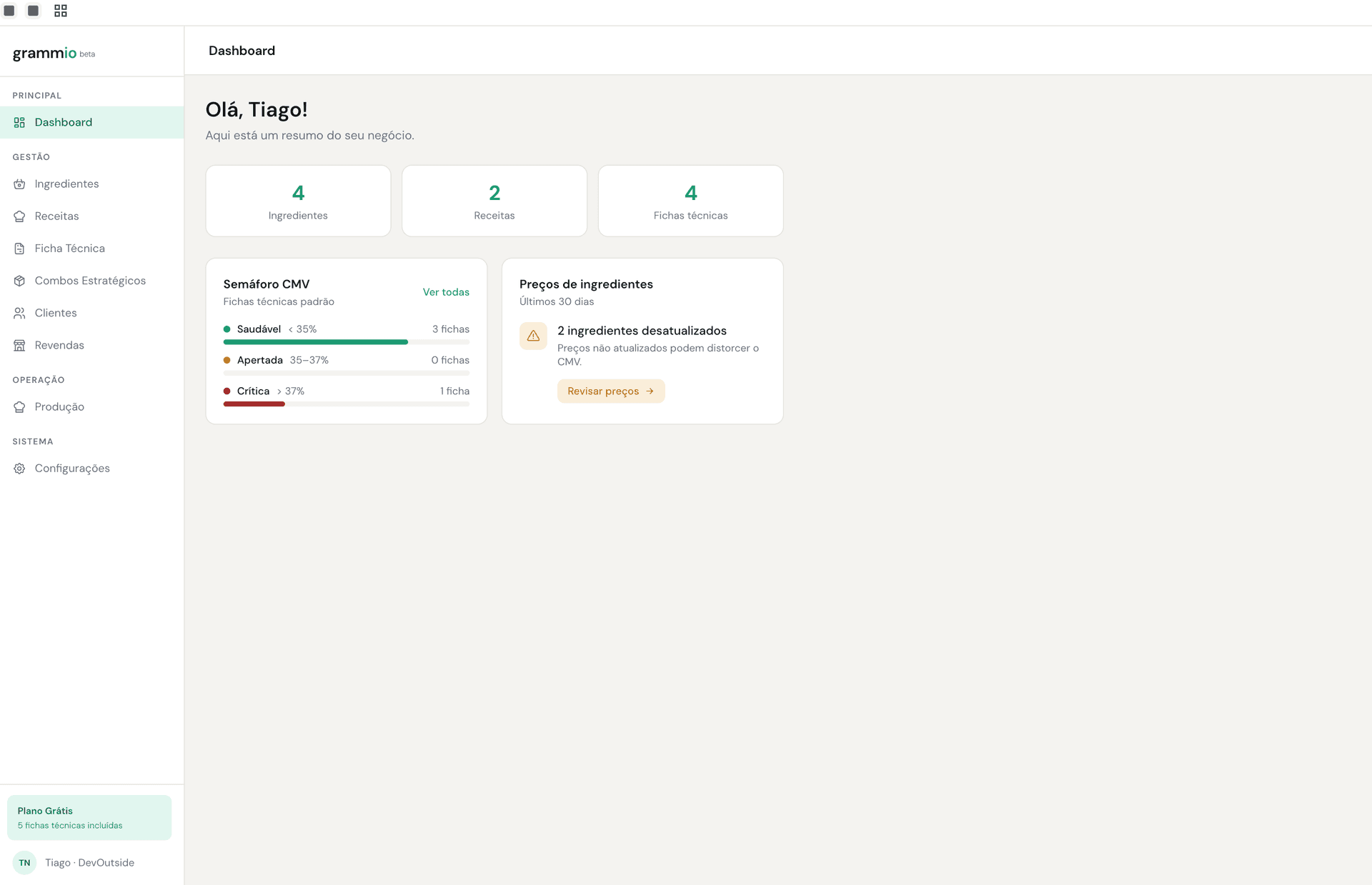Click 'Fichas técnicas padrão' subtitle
This screenshot has width=1372, height=885.
(279, 301)
